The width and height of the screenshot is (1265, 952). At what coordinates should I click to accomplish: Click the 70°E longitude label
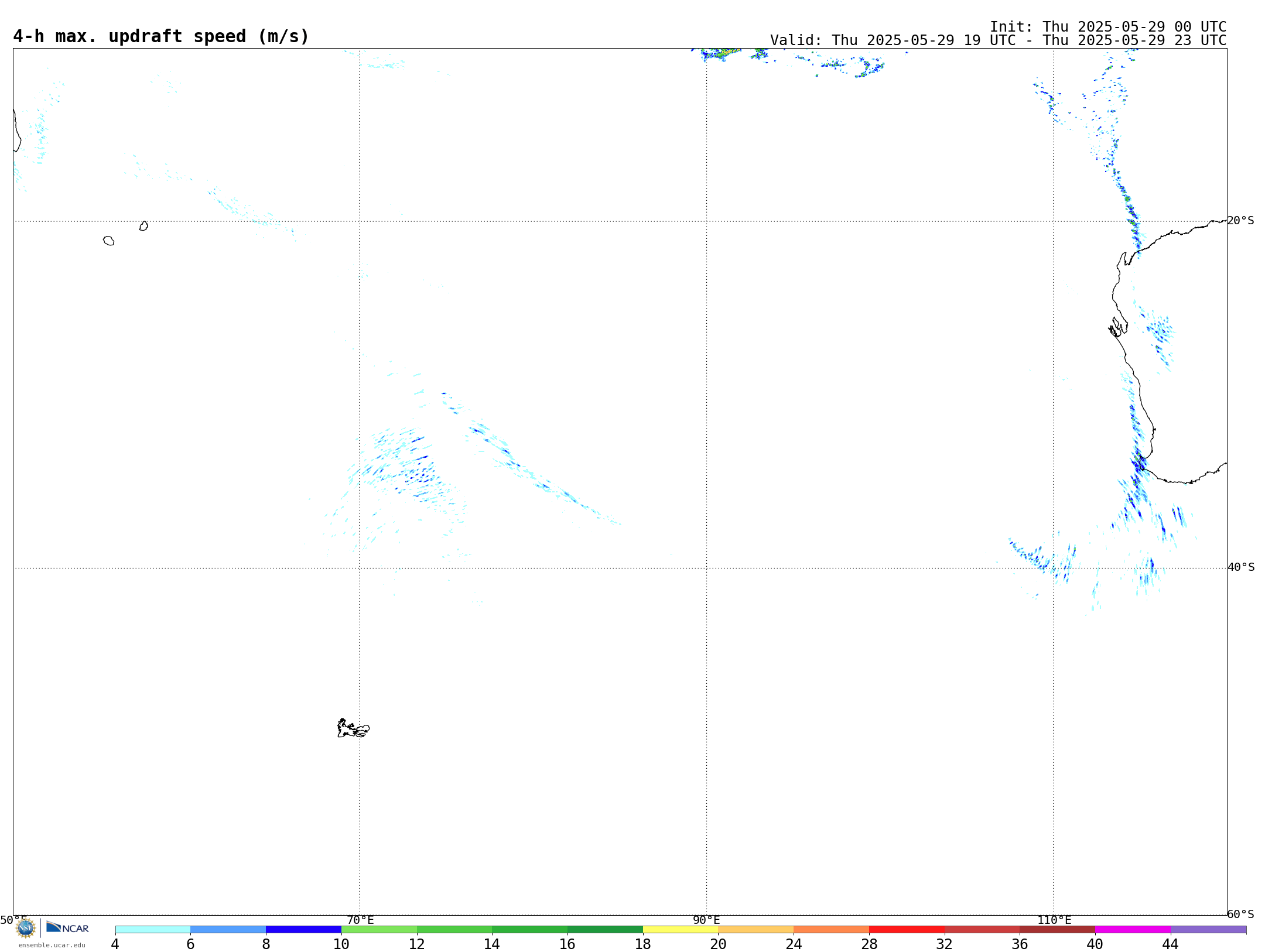[x=360, y=920]
